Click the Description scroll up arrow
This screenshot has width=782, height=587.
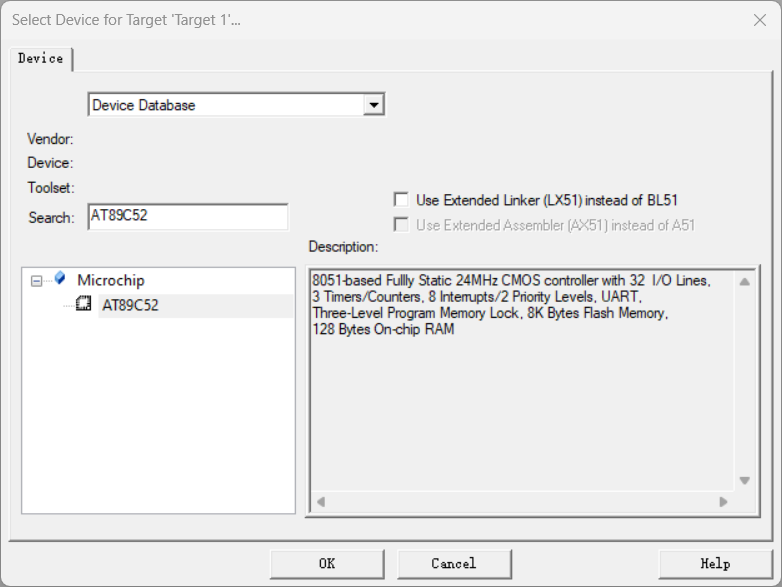744,282
